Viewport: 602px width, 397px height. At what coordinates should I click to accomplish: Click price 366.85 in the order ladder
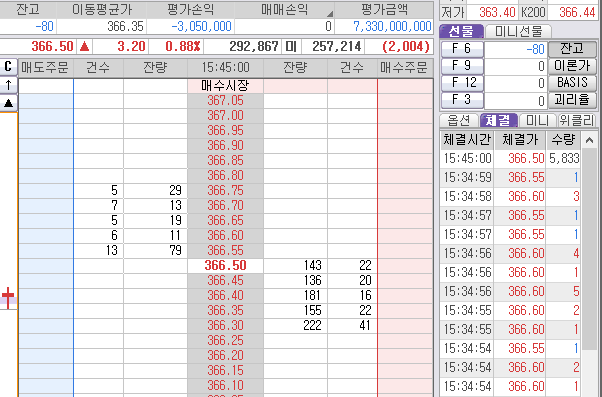pos(225,160)
